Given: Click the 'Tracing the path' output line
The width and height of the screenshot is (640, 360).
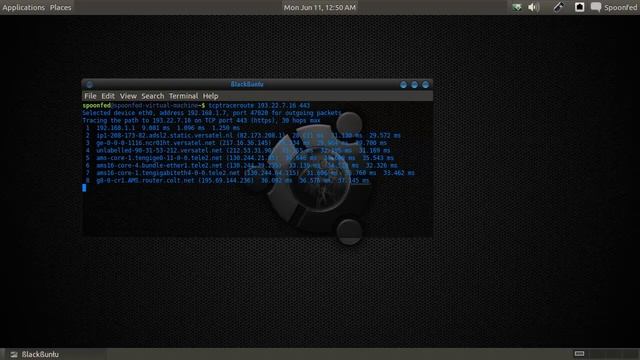Looking at the screenshot, I should (x=201, y=120).
